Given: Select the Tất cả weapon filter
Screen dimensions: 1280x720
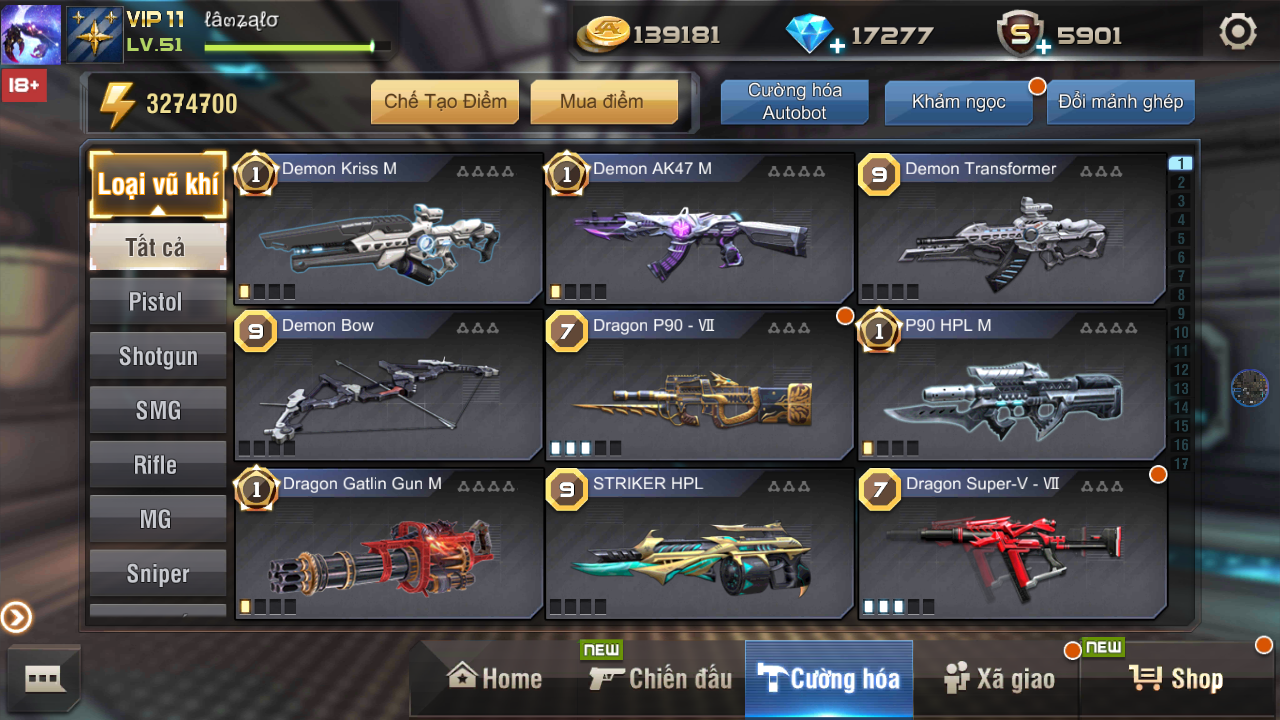Looking at the screenshot, I should point(157,247).
